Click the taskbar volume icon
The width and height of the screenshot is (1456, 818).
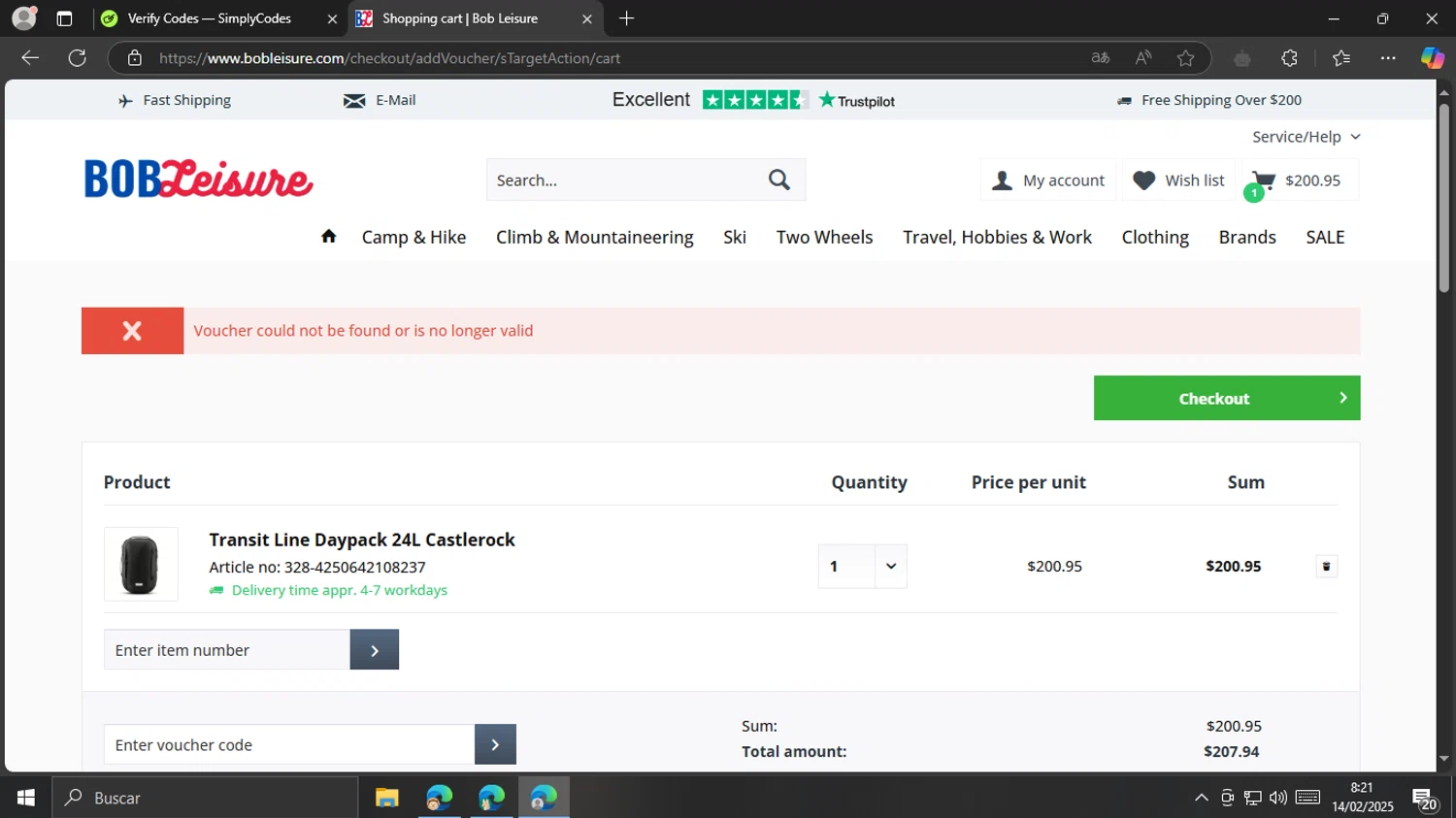click(x=1277, y=798)
